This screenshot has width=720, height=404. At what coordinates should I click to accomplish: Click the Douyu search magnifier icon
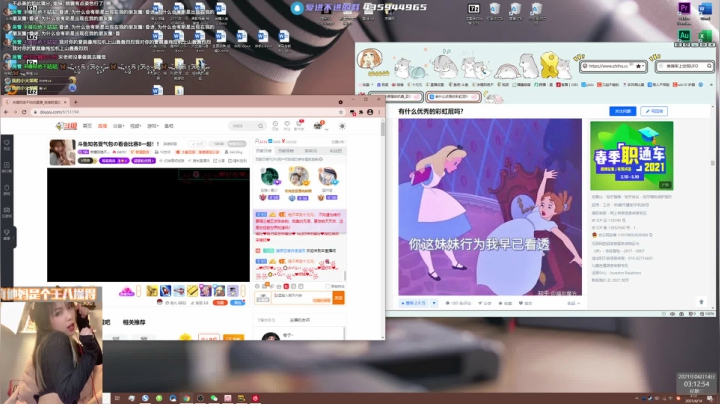point(260,126)
